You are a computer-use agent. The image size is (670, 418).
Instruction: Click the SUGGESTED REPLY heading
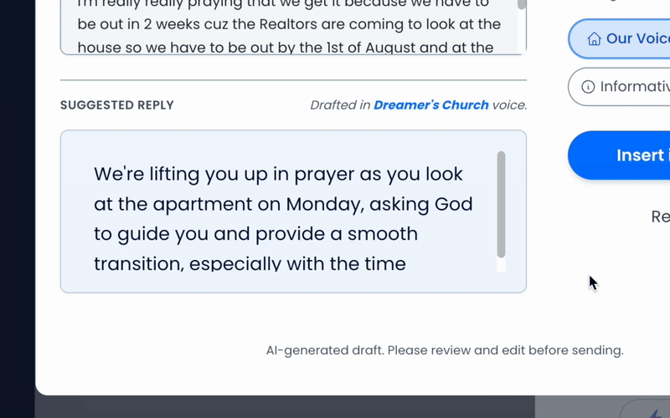117,105
